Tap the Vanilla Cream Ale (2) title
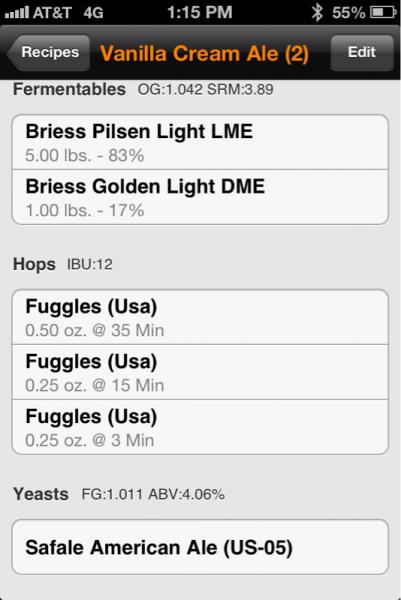This screenshot has height=600, width=401. coord(204,54)
